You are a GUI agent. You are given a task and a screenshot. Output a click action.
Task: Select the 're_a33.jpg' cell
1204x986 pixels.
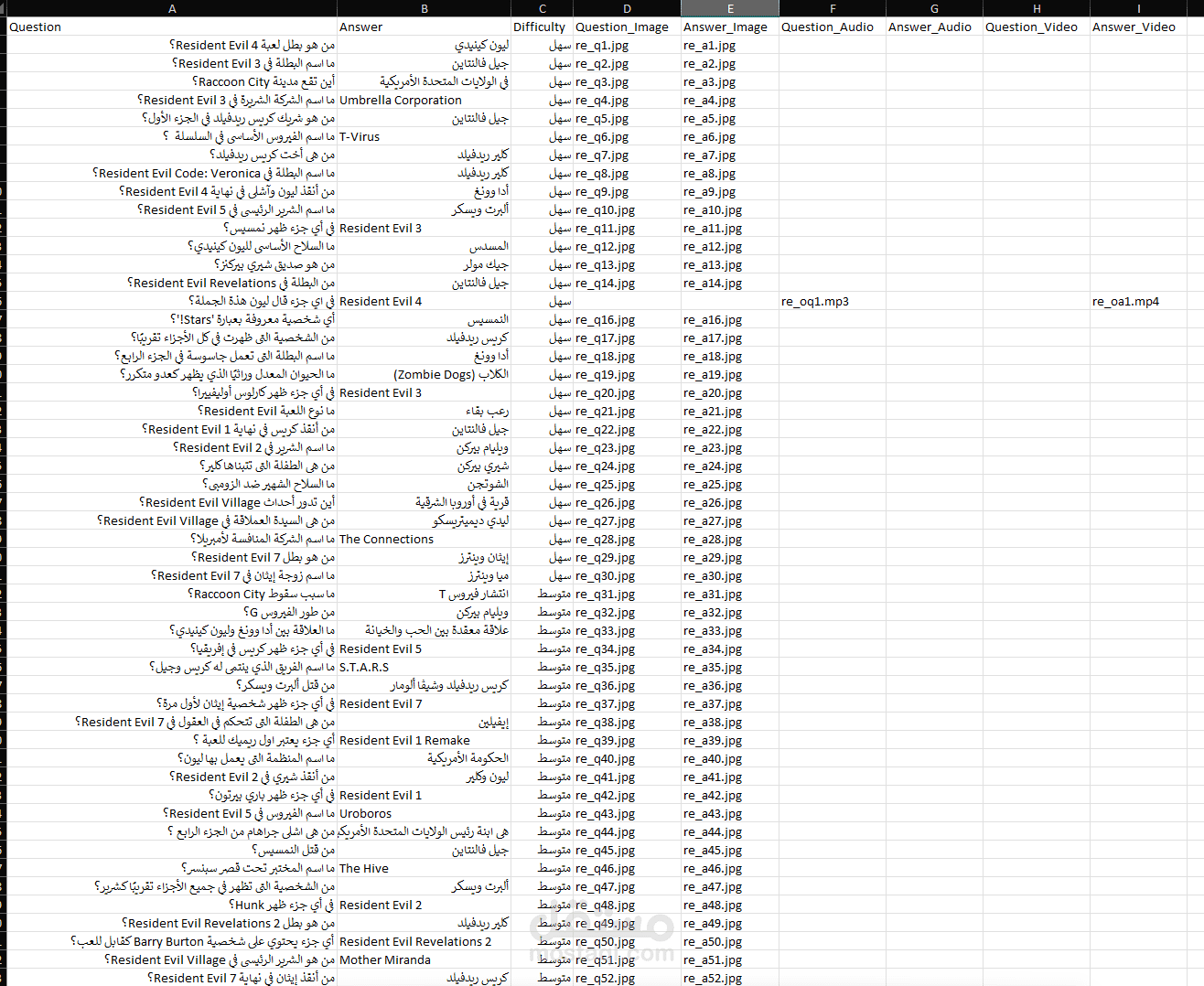pos(729,630)
